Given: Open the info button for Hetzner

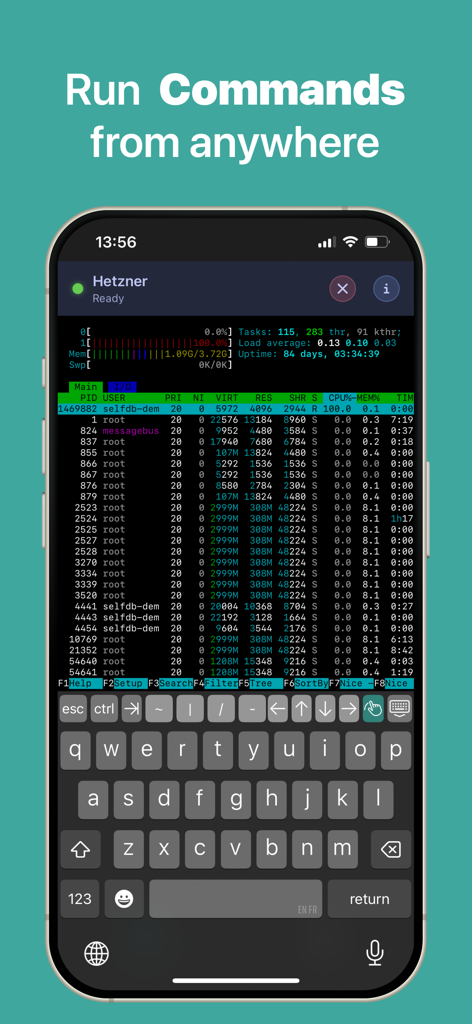Looking at the screenshot, I should coord(386,289).
